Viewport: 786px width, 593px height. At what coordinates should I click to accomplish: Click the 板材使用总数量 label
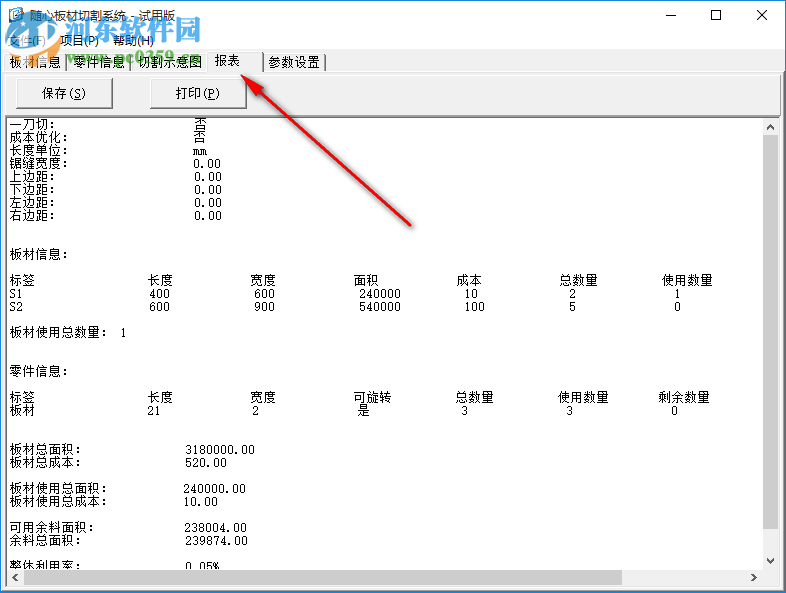58,332
